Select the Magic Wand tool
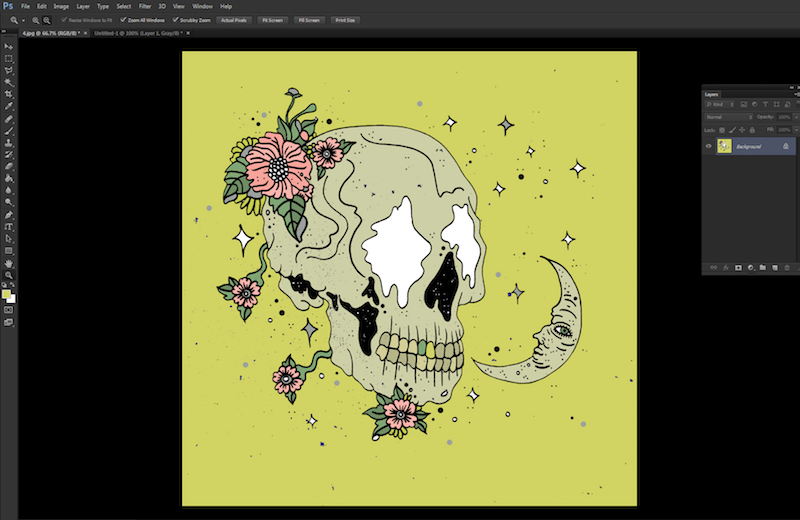The image size is (800, 520). 9,83
